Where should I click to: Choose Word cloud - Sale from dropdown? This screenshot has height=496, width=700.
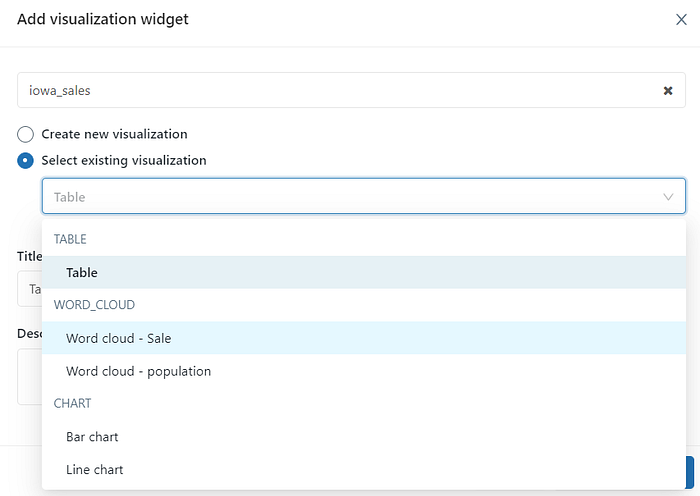coord(364,338)
